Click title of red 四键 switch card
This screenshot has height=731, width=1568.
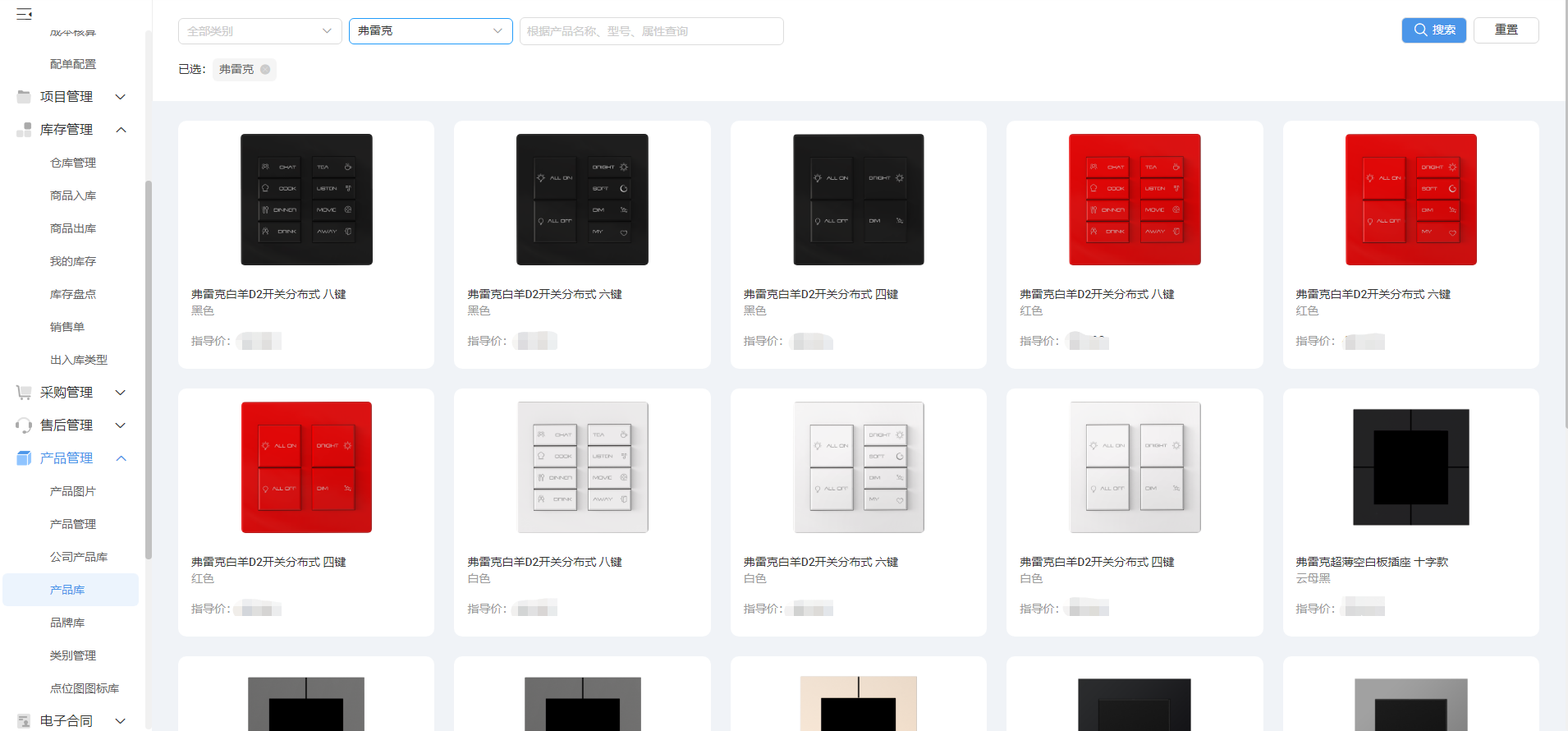point(268,562)
